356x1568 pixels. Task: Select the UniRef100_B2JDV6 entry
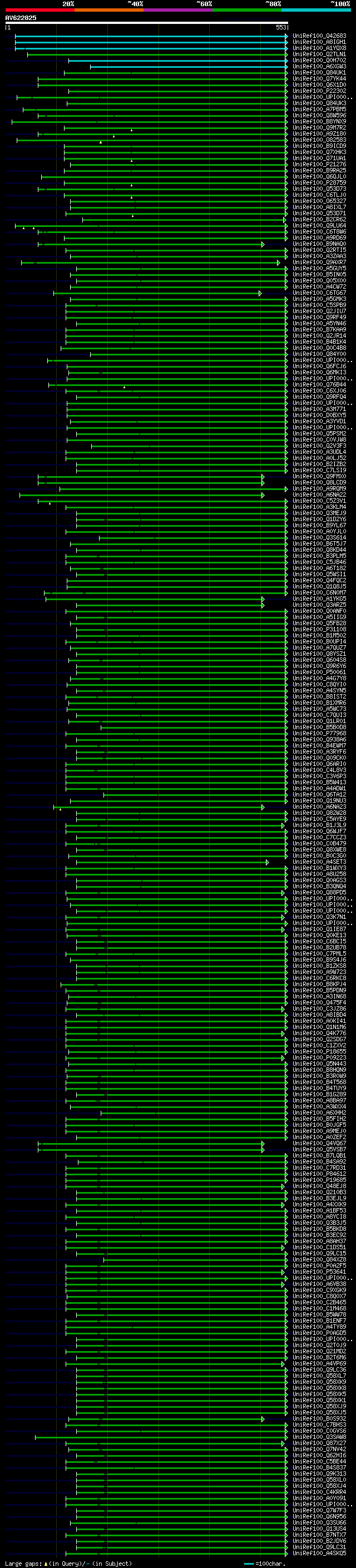pyautogui.click(x=319, y=1541)
